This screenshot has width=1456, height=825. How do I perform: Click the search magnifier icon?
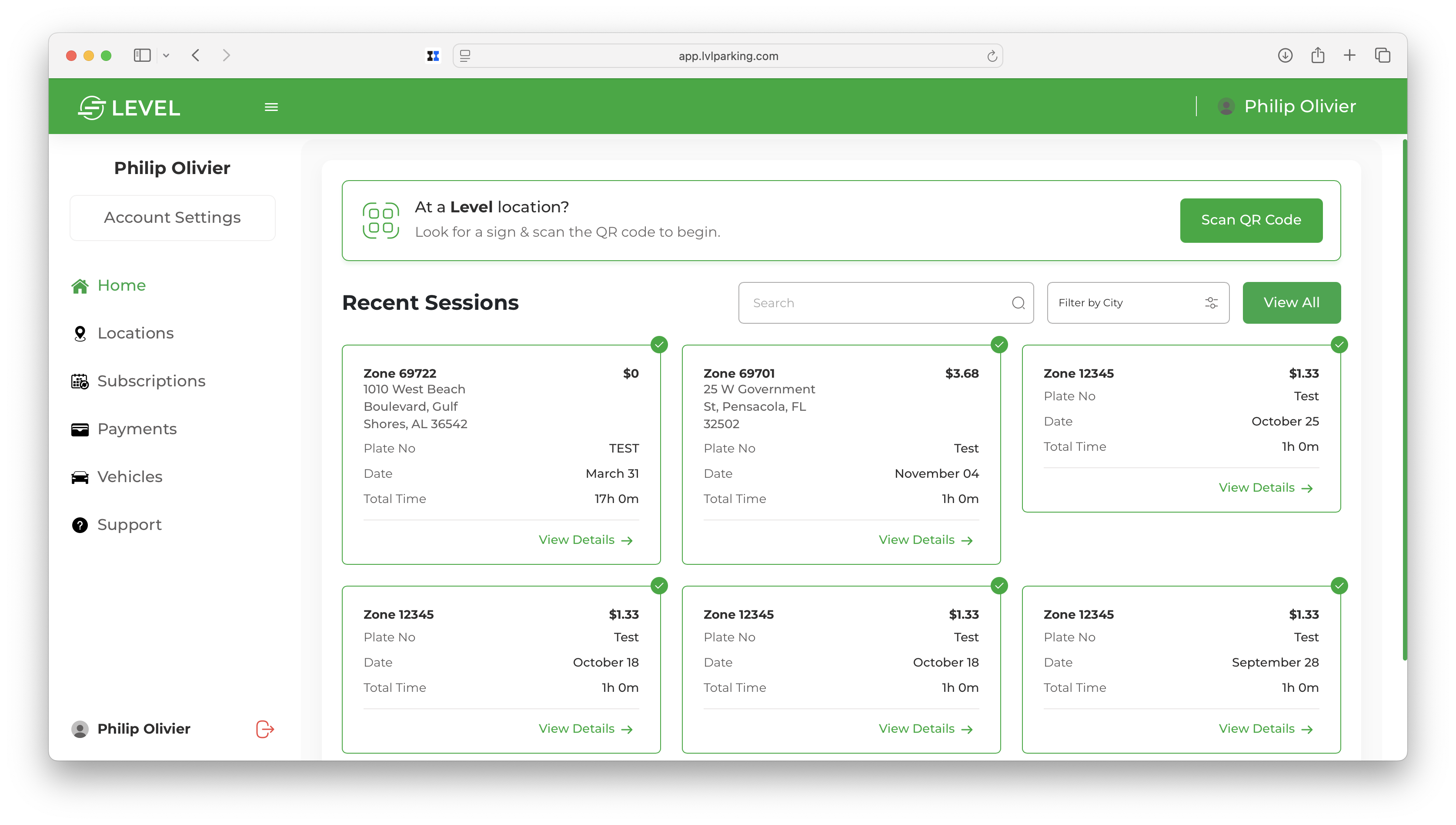tap(1018, 303)
